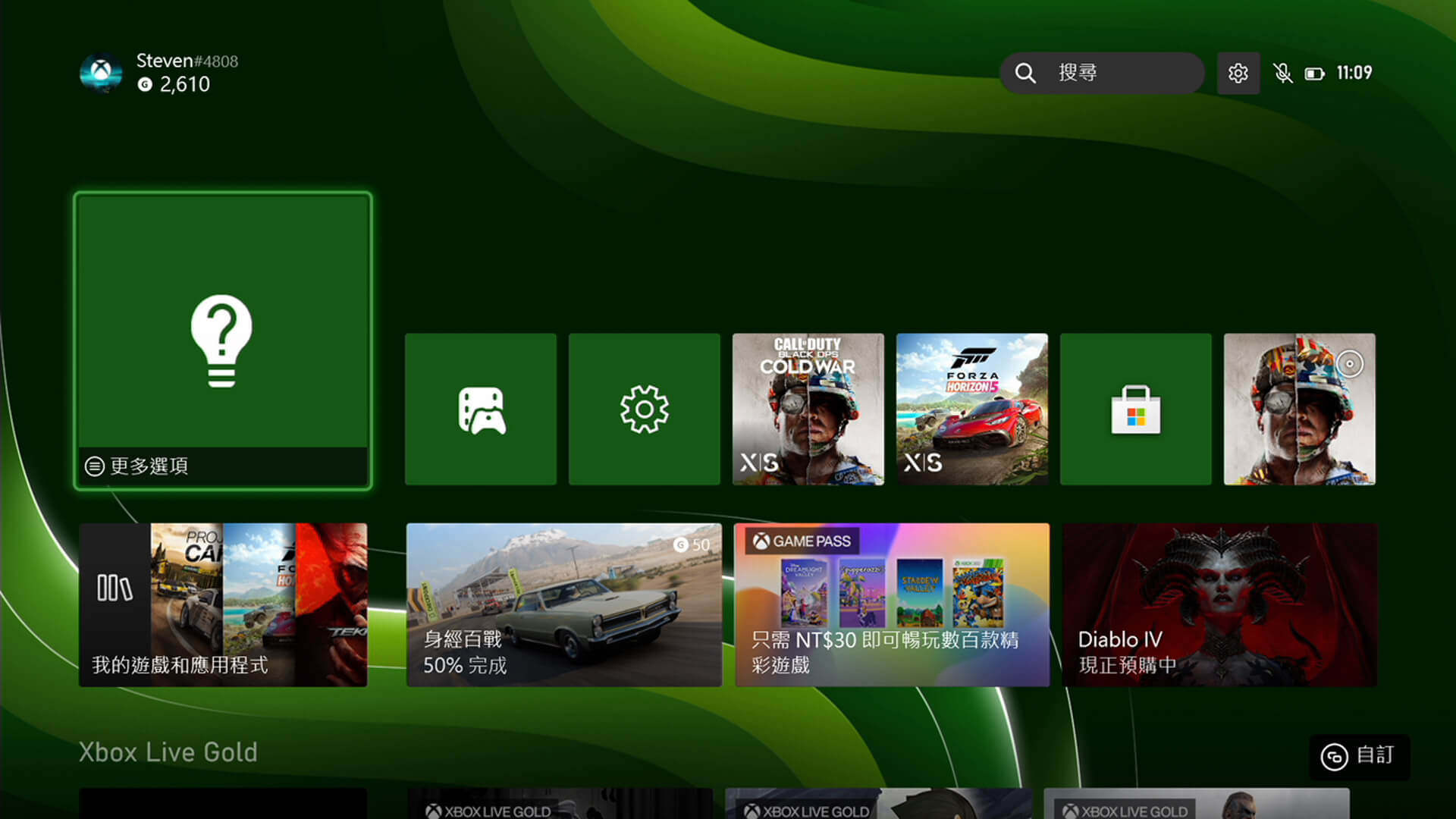Click the controller battery indicator
This screenshot has width=1456, height=819.
(1315, 74)
